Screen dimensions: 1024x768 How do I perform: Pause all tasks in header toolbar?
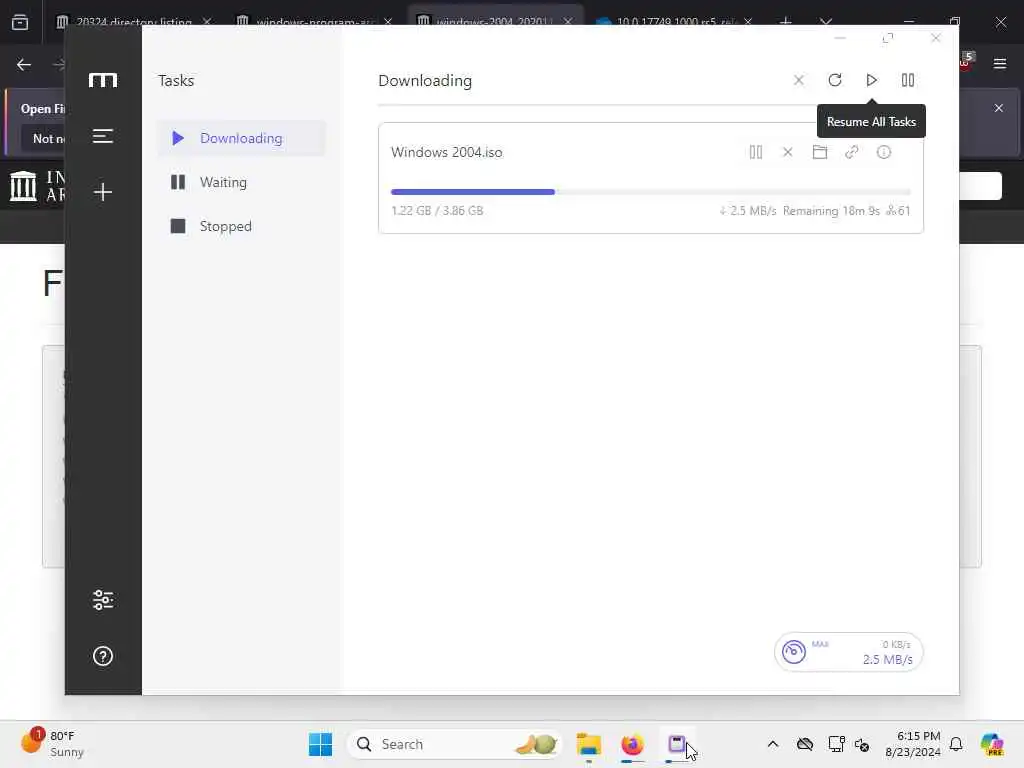coord(908,80)
